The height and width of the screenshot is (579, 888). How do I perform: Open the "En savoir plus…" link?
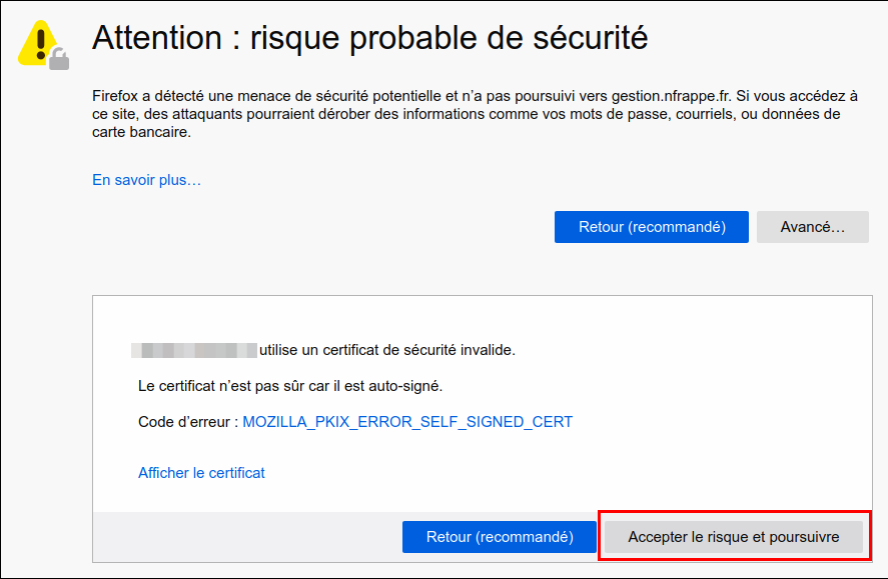(x=147, y=180)
